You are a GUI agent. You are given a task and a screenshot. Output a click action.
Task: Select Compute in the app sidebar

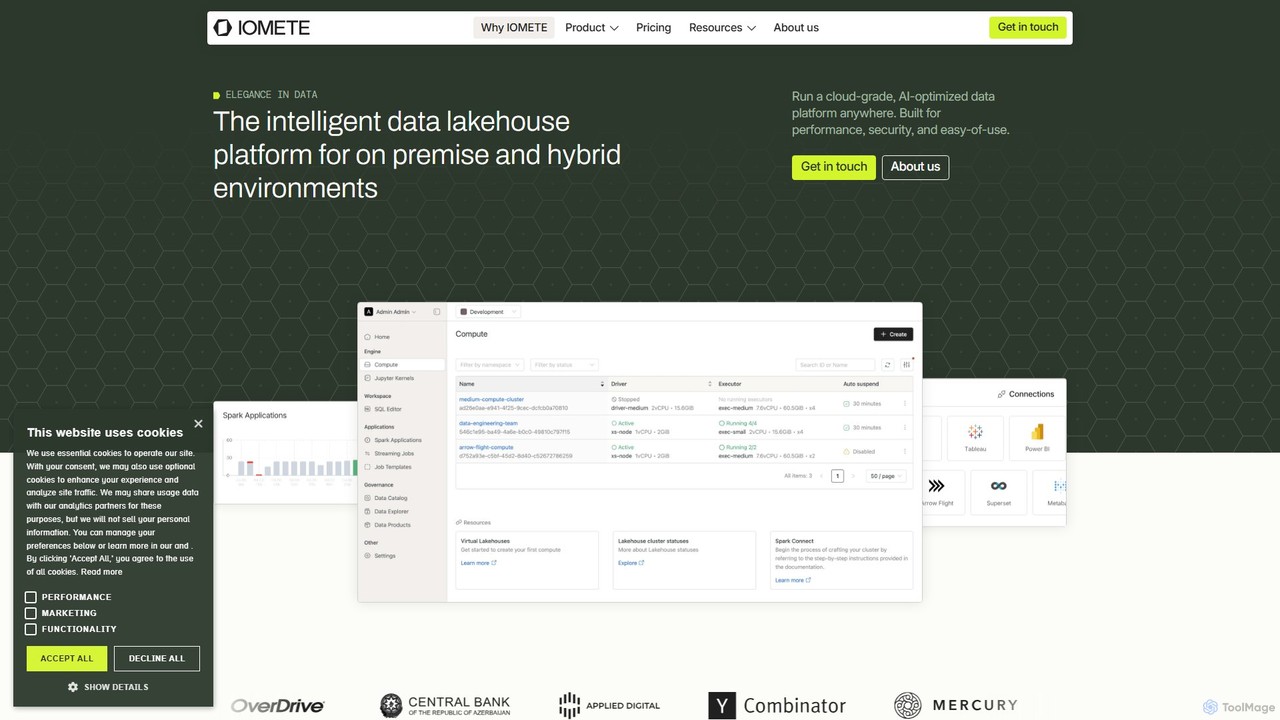point(403,365)
